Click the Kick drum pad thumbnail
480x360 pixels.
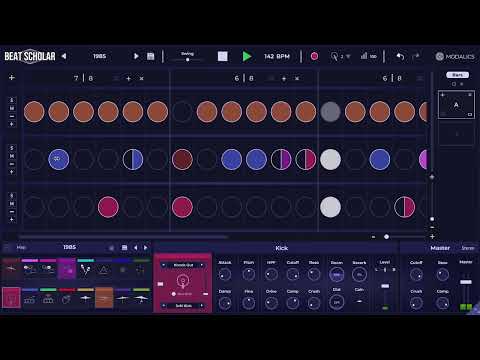11,297
